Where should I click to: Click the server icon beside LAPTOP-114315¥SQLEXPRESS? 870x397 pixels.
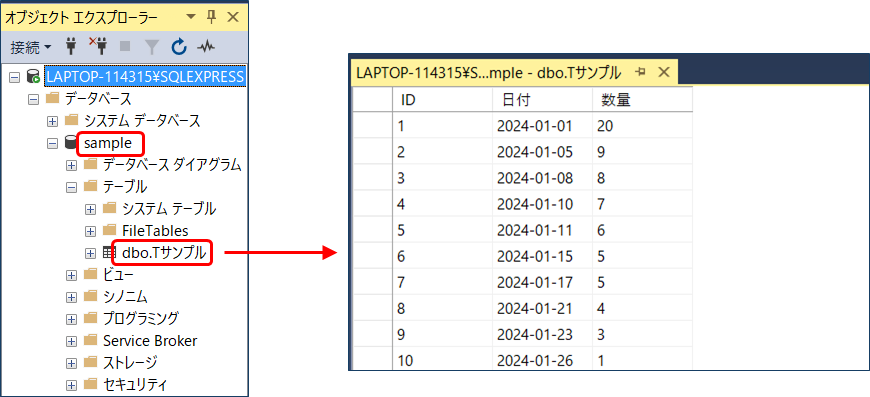tap(33, 77)
